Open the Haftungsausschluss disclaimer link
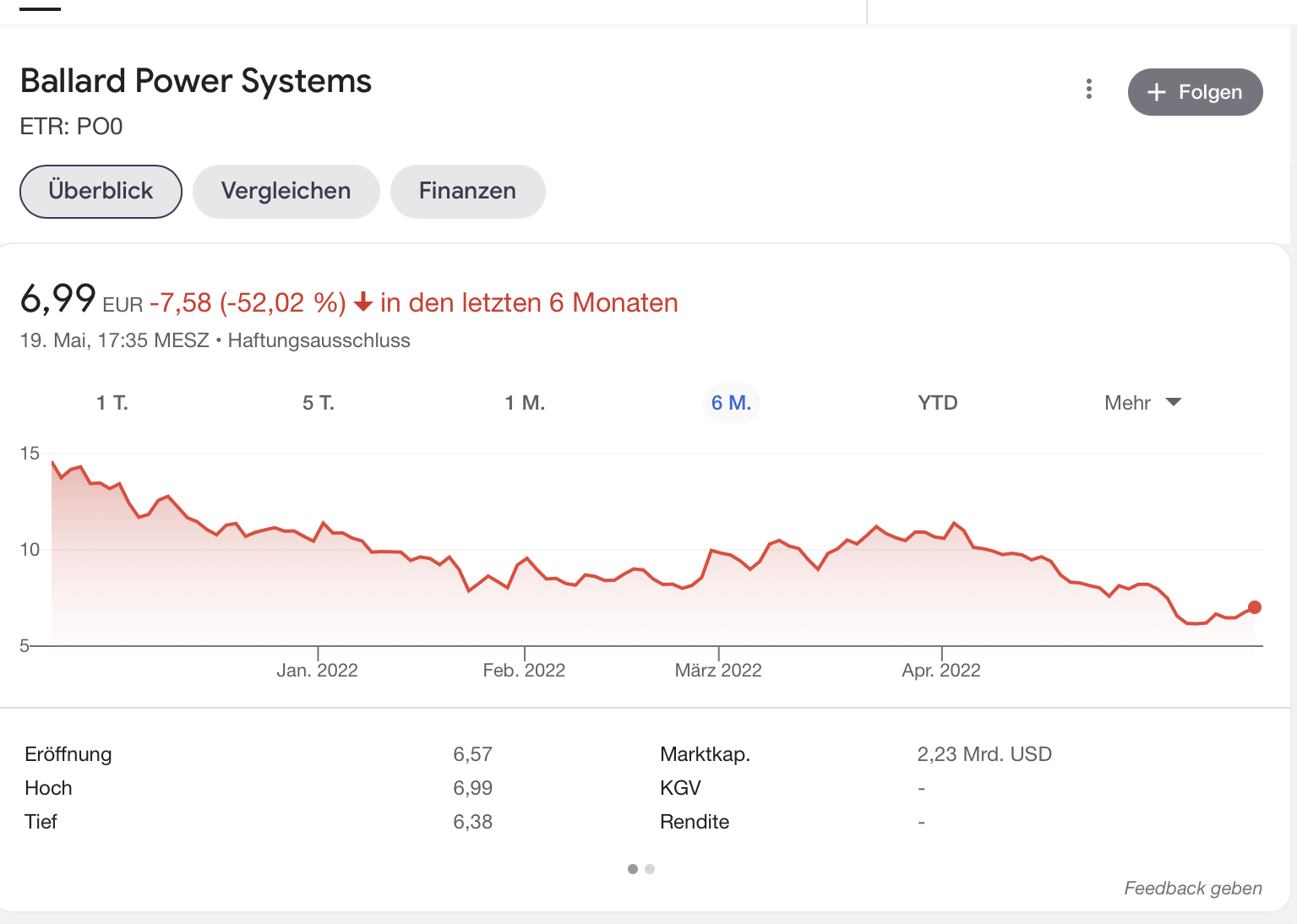This screenshot has width=1297, height=924. pos(319,340)
